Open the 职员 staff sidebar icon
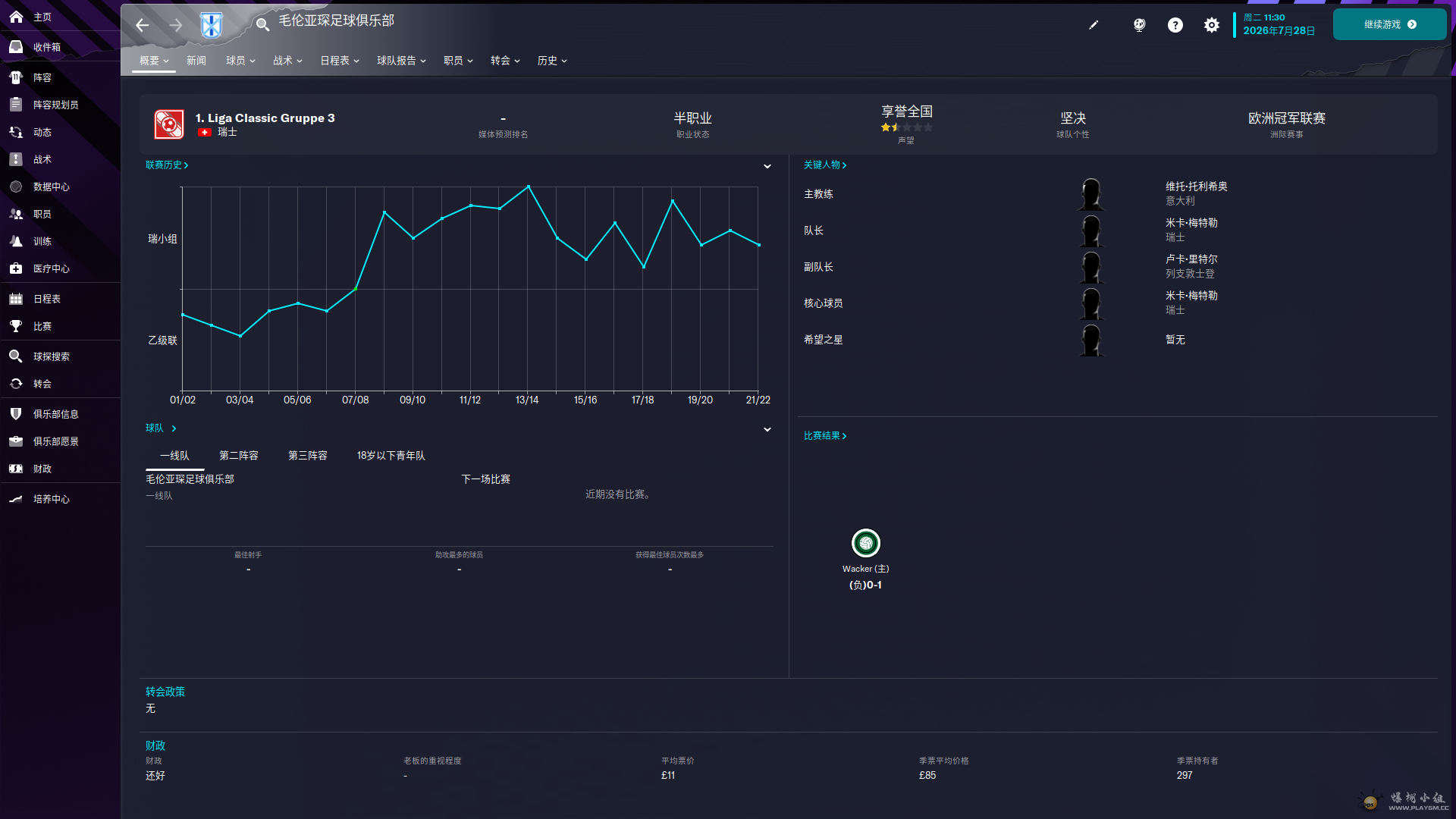The width and height of the screenshot is (1456, 819). click(x=16, y=214)
